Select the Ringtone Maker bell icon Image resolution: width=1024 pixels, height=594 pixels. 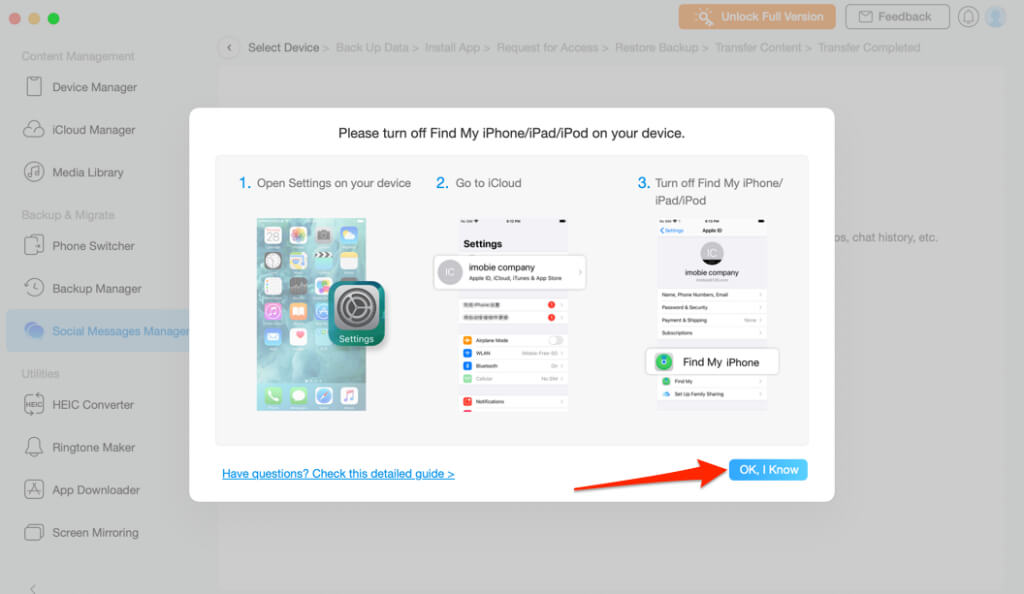click(x=33, y=447)
